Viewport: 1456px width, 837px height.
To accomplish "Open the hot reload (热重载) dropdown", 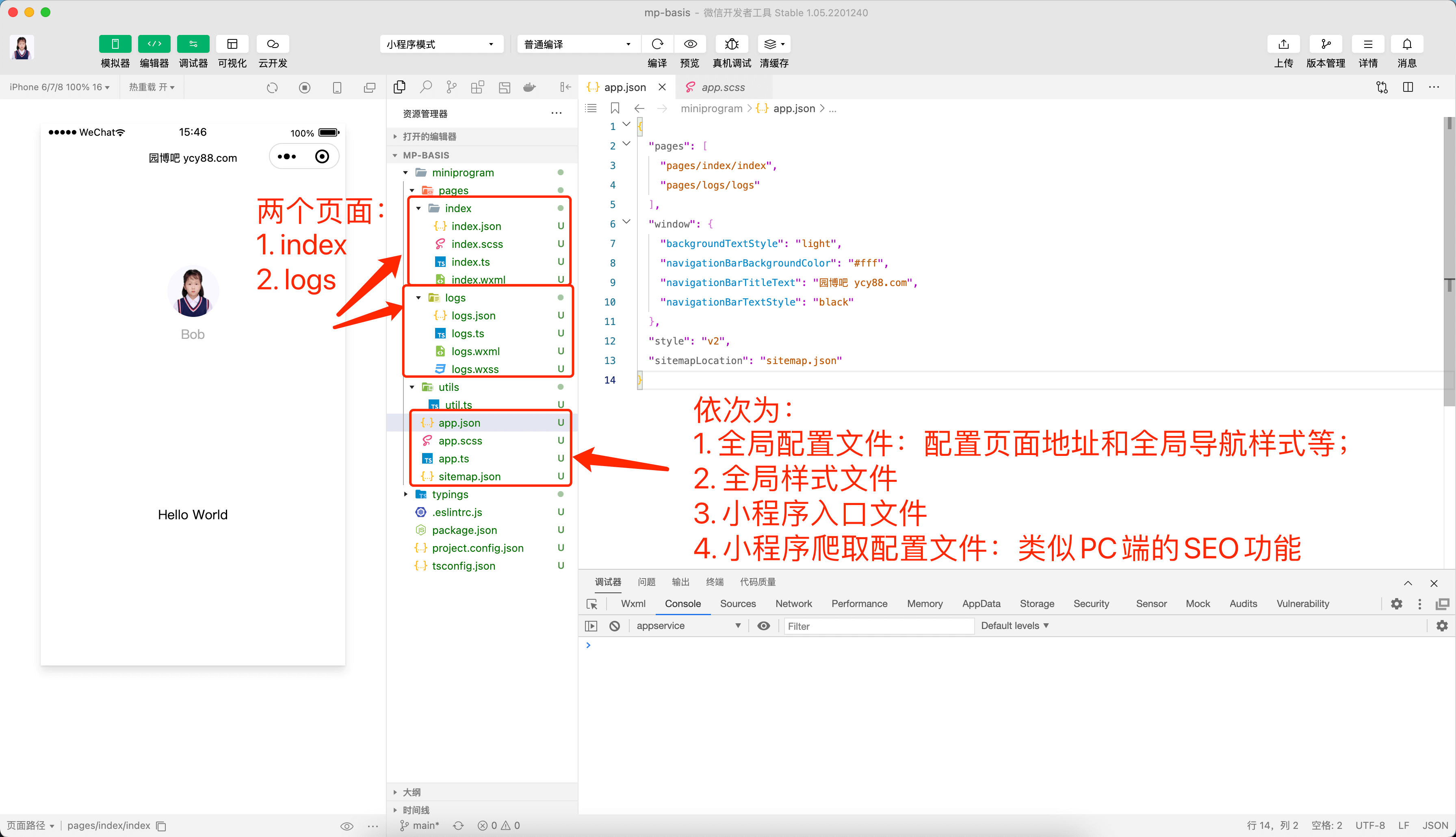I will 151,87.
